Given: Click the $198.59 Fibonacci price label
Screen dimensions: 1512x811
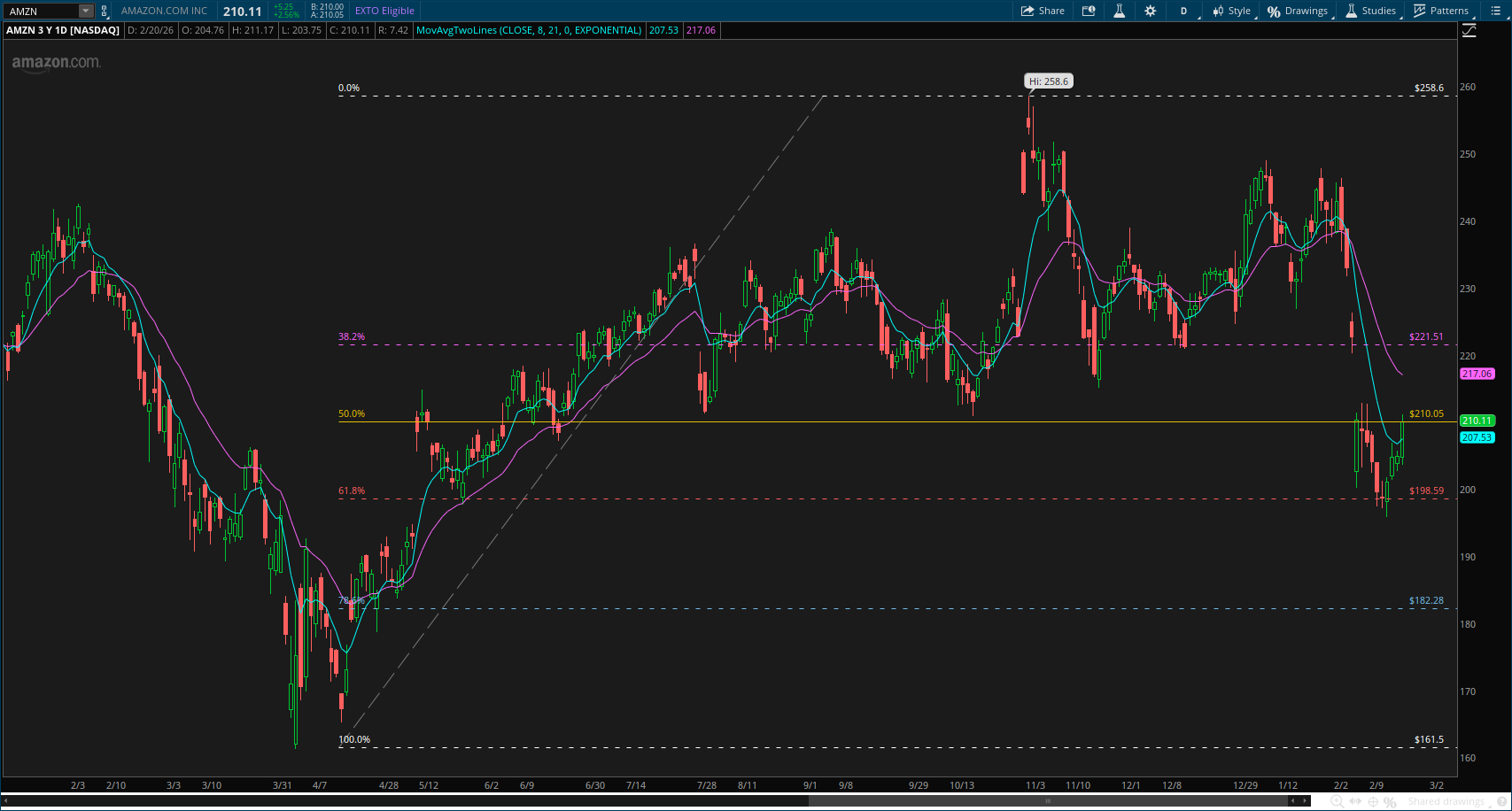Looking at the screenshot, I should tap(1426, 490).
